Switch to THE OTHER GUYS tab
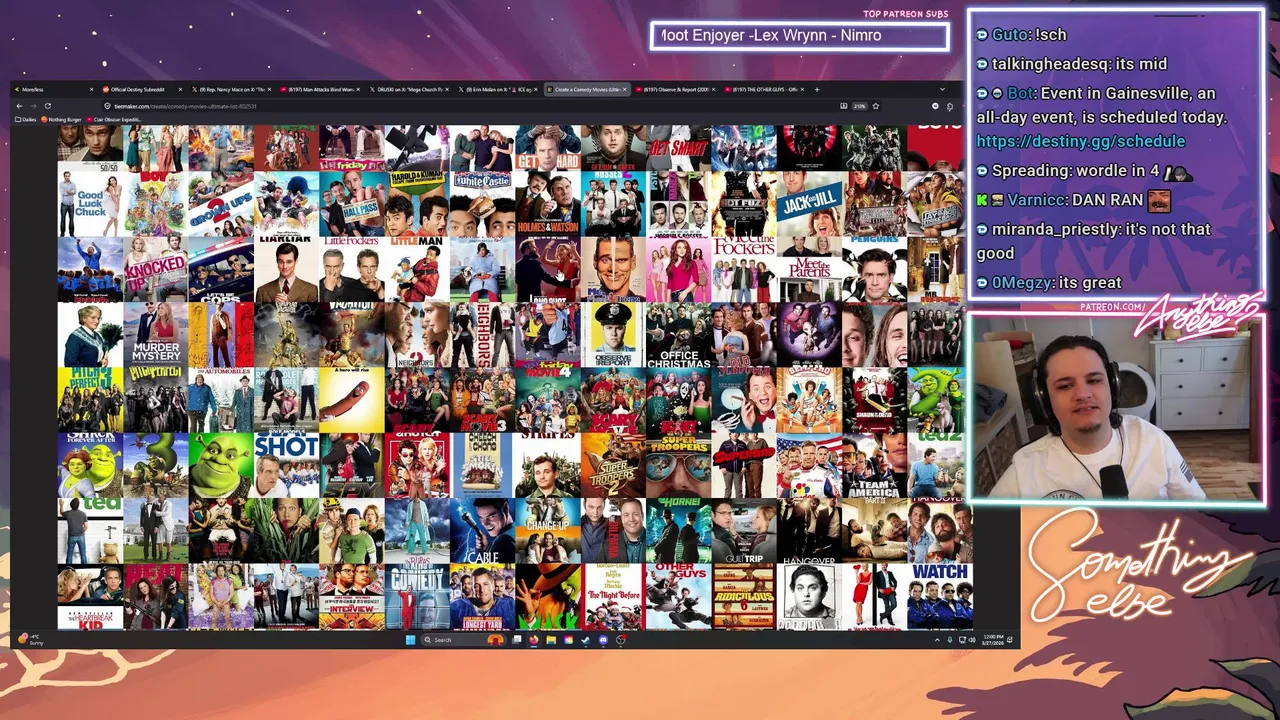 point(764,89)
